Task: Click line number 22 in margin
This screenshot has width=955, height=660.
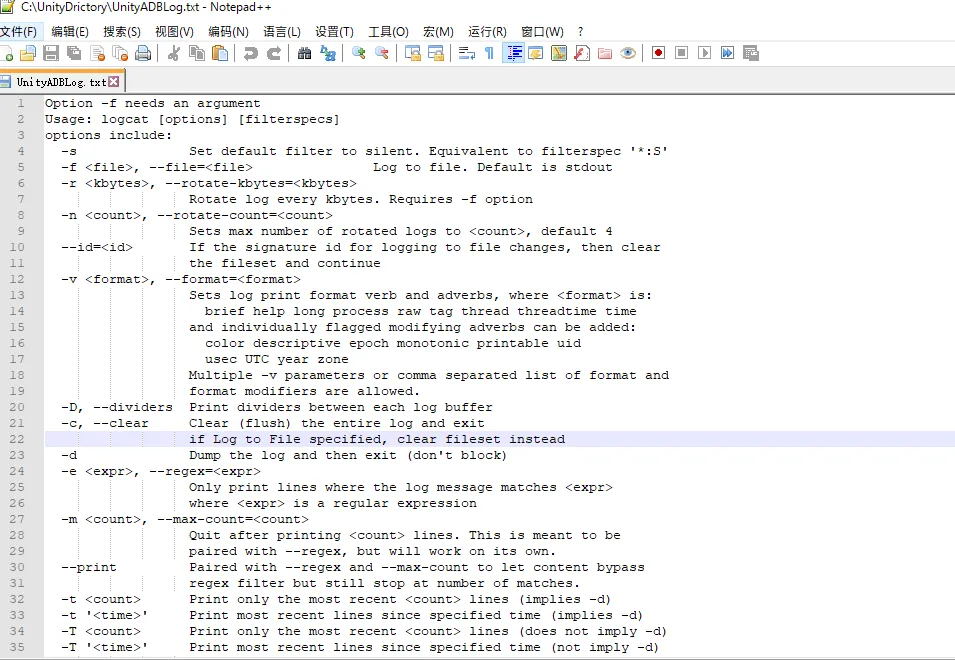Action: tap(17, 439)
